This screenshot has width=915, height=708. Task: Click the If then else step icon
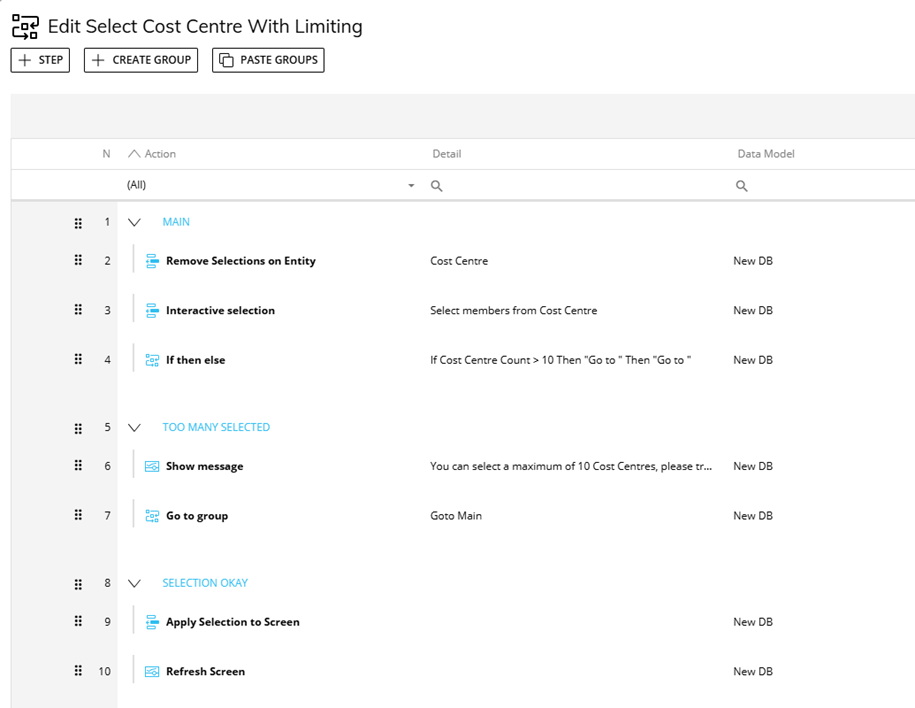point(152,360)
